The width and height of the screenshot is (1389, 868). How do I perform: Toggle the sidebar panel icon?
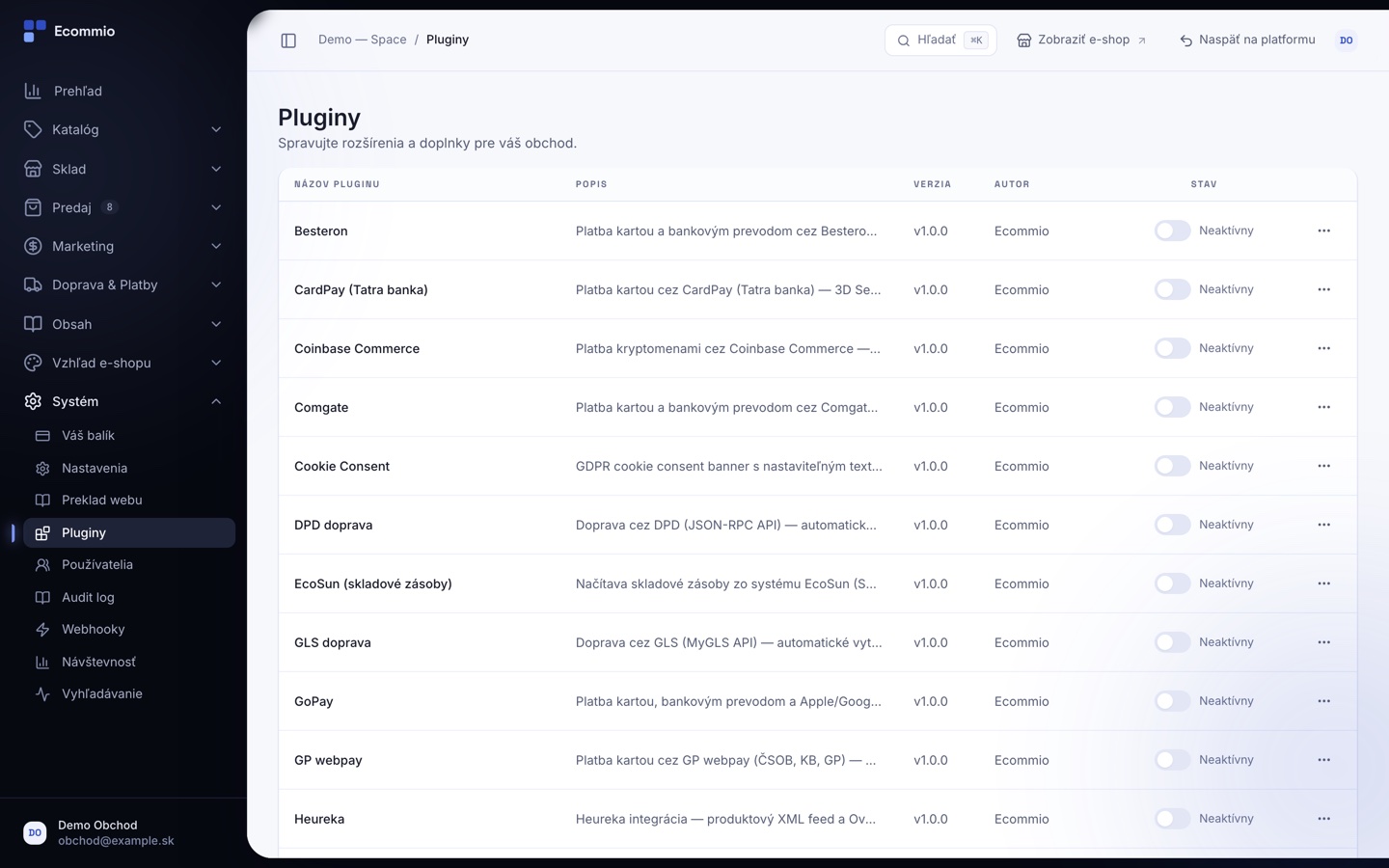coord(288,41)
